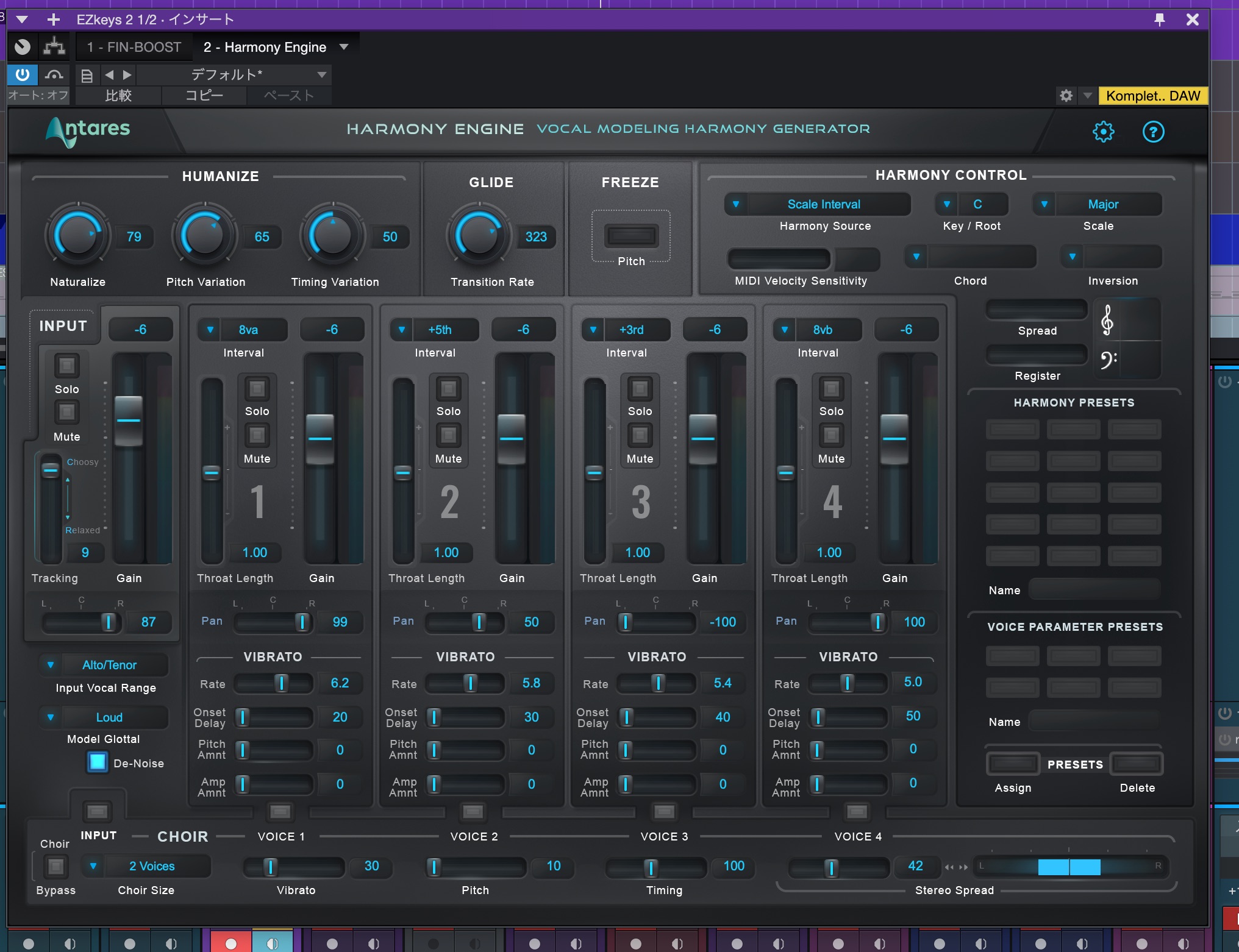Disable the De-Noise toggle

[98, 762]
